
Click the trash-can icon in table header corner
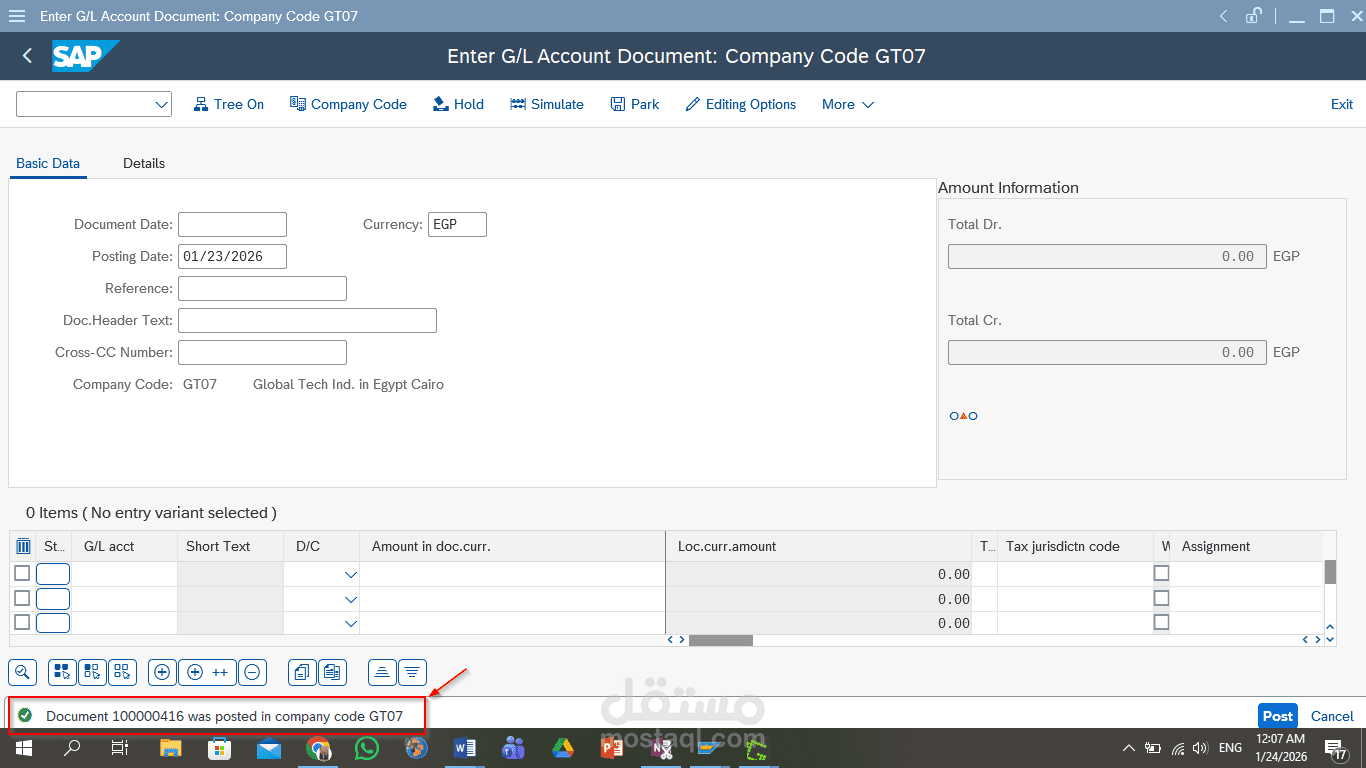tap(23, 546)
